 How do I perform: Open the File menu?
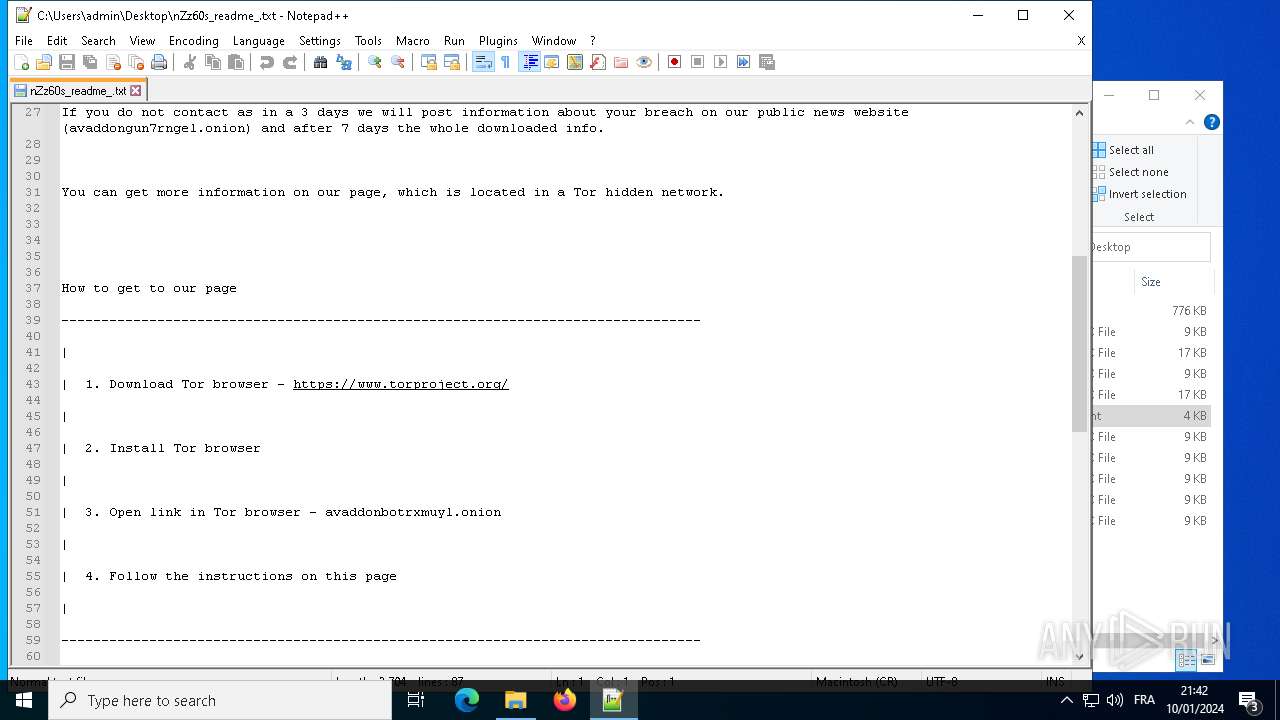pyautogui.click(x=24, y=41)
